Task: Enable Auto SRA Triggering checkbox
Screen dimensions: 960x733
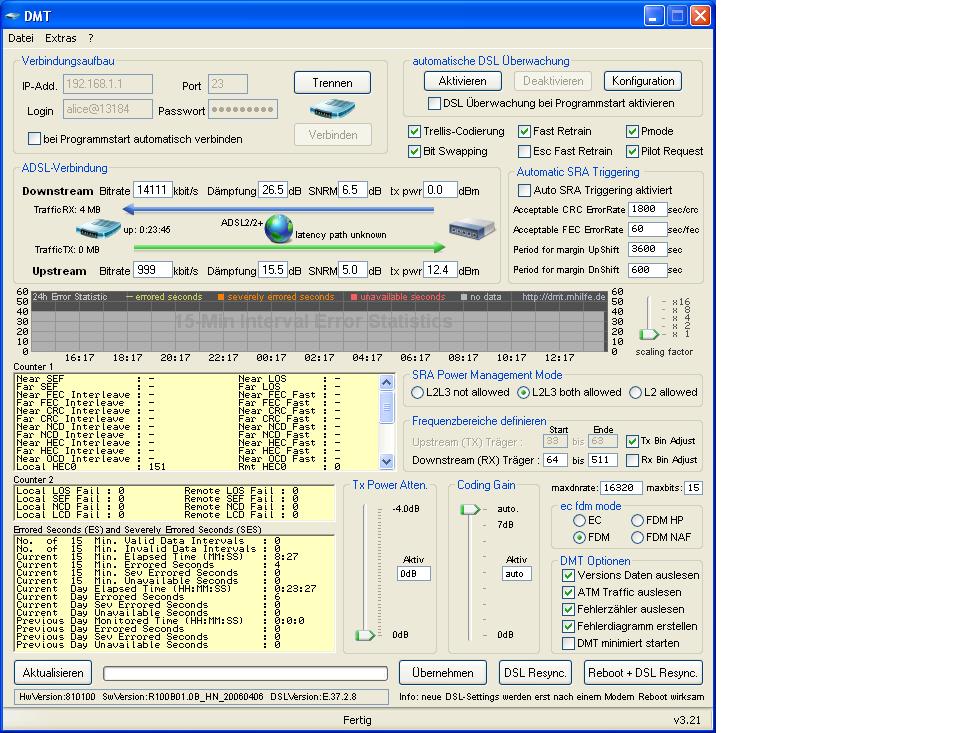Action: pyautogui.click(x=524, y=190)
